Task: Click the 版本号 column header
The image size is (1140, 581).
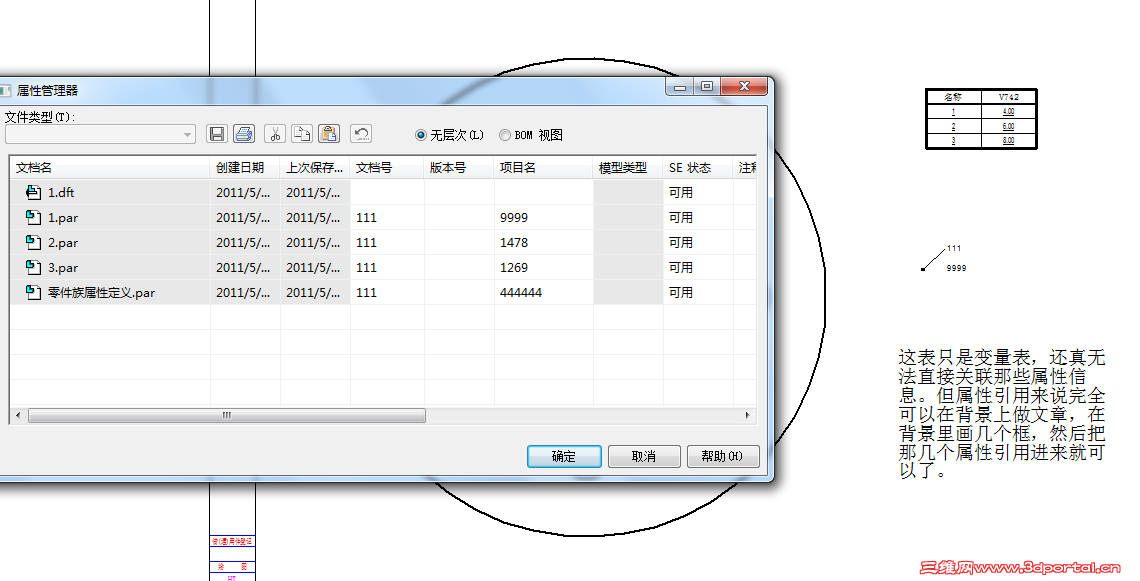Action: point(459,167)
